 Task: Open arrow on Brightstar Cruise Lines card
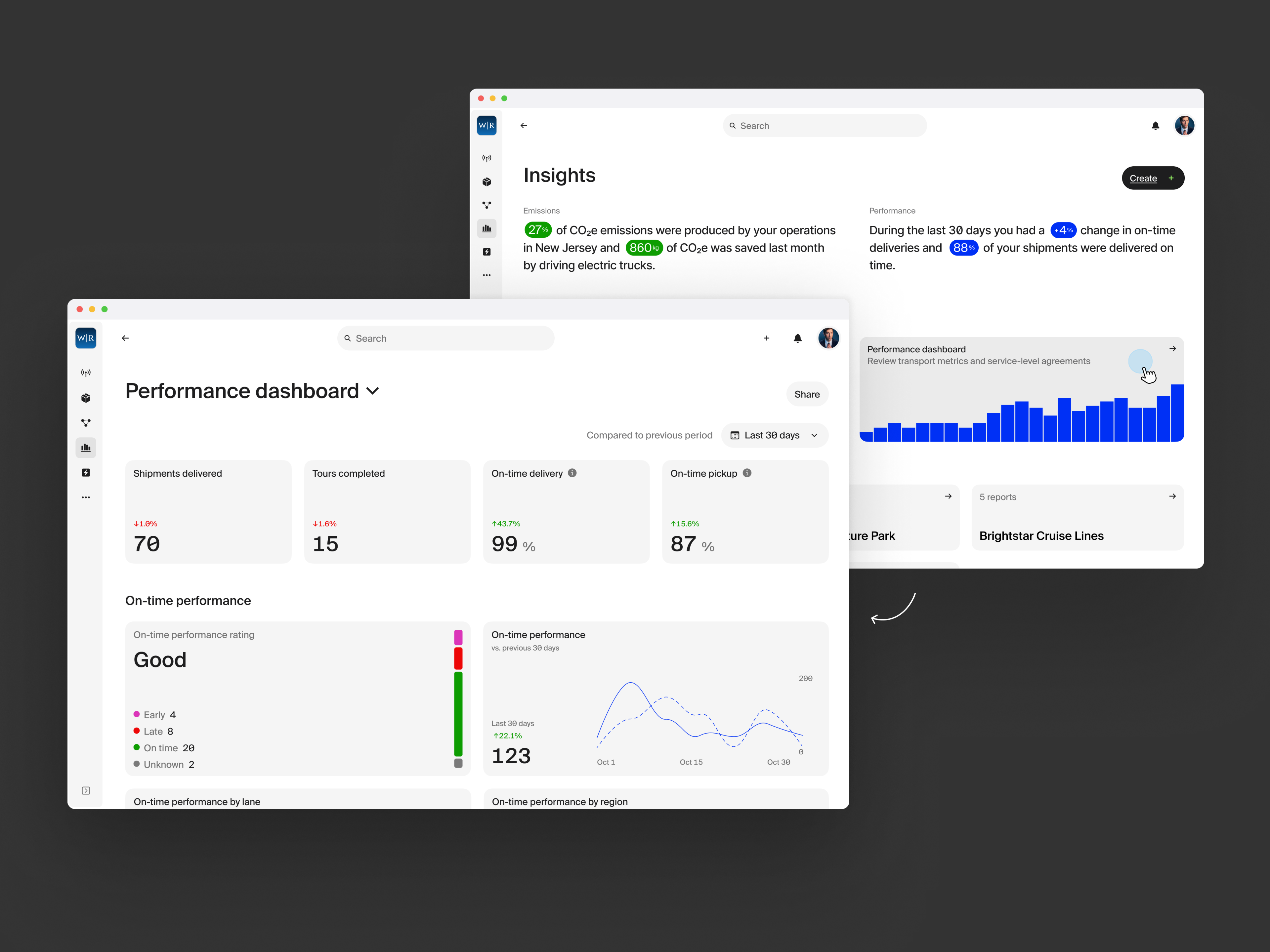[1172, 496]
